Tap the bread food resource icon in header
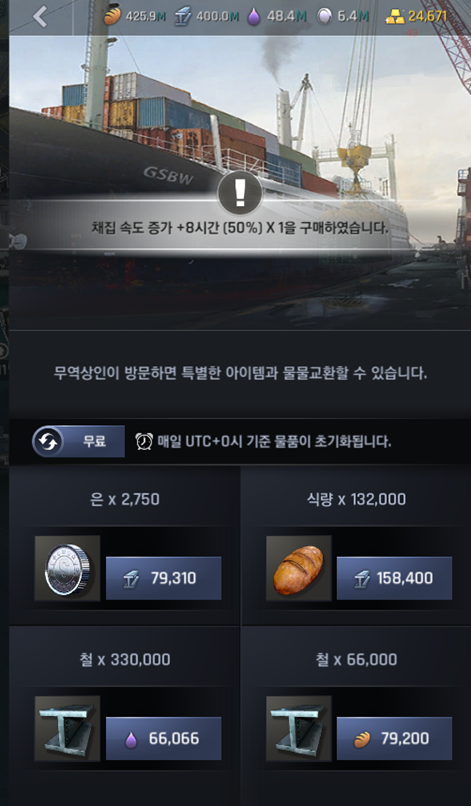The image size is (471, 806). (x=112, y=16)
